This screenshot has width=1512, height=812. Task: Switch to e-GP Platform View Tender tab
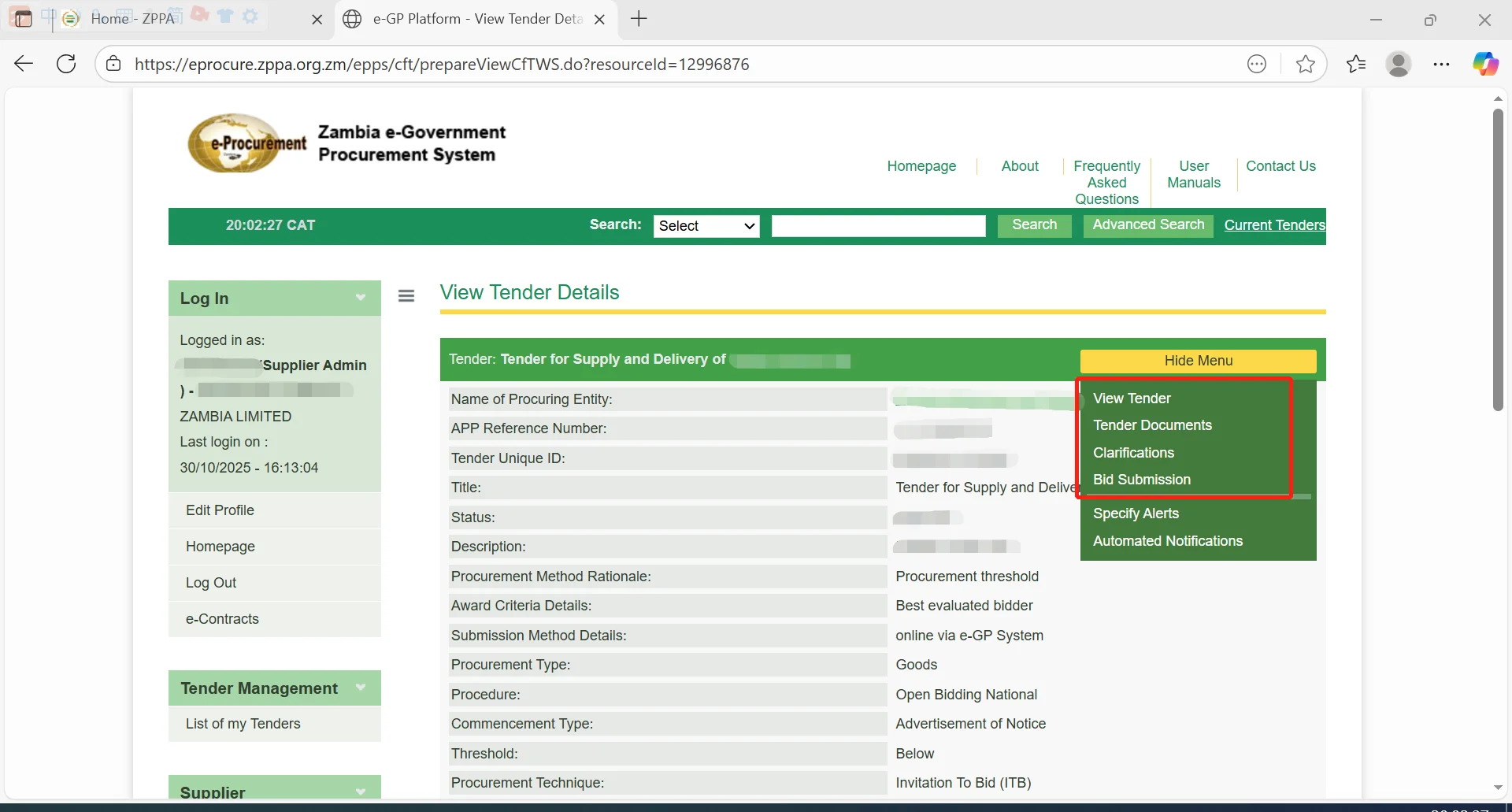476,19
